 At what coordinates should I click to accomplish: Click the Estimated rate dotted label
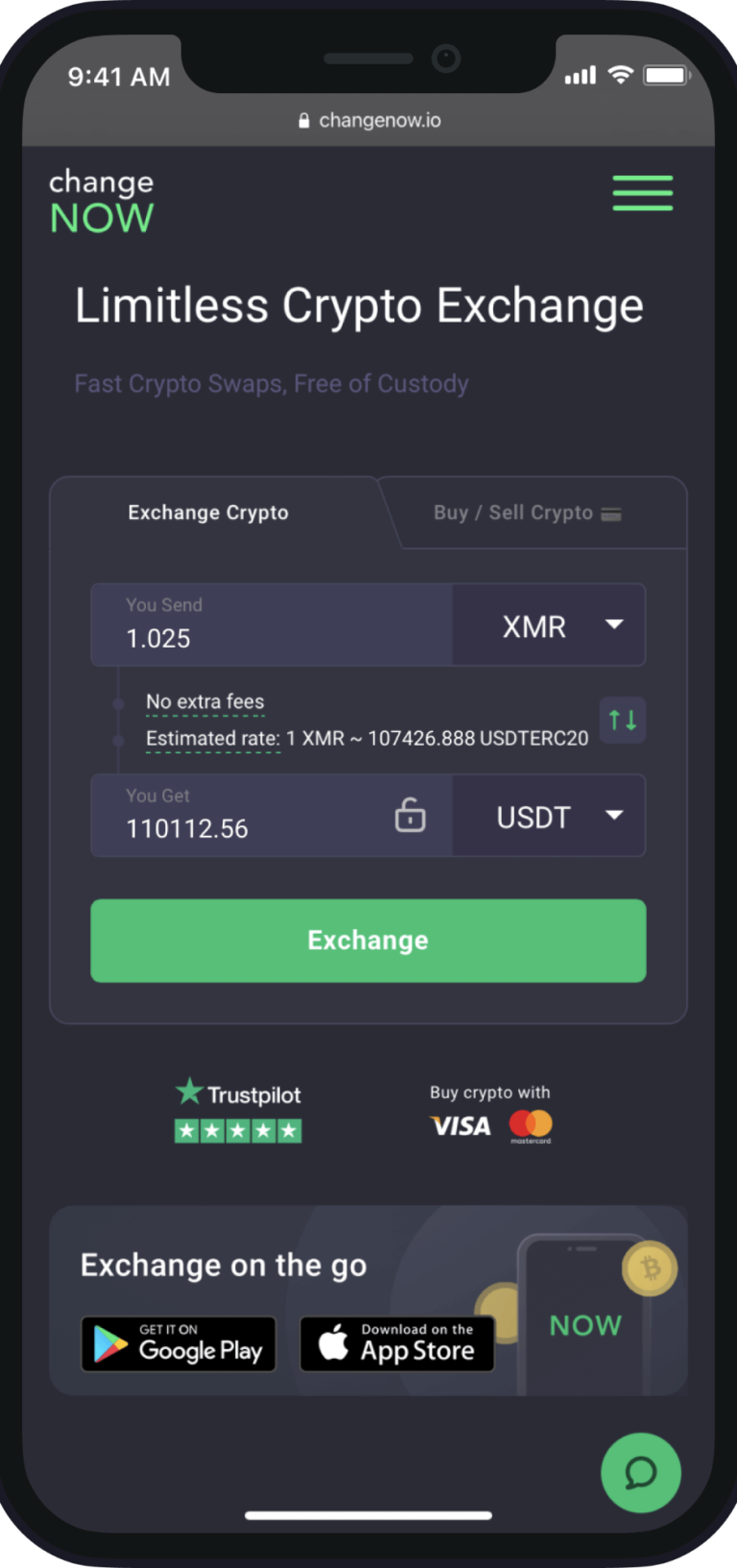[213, 739]
